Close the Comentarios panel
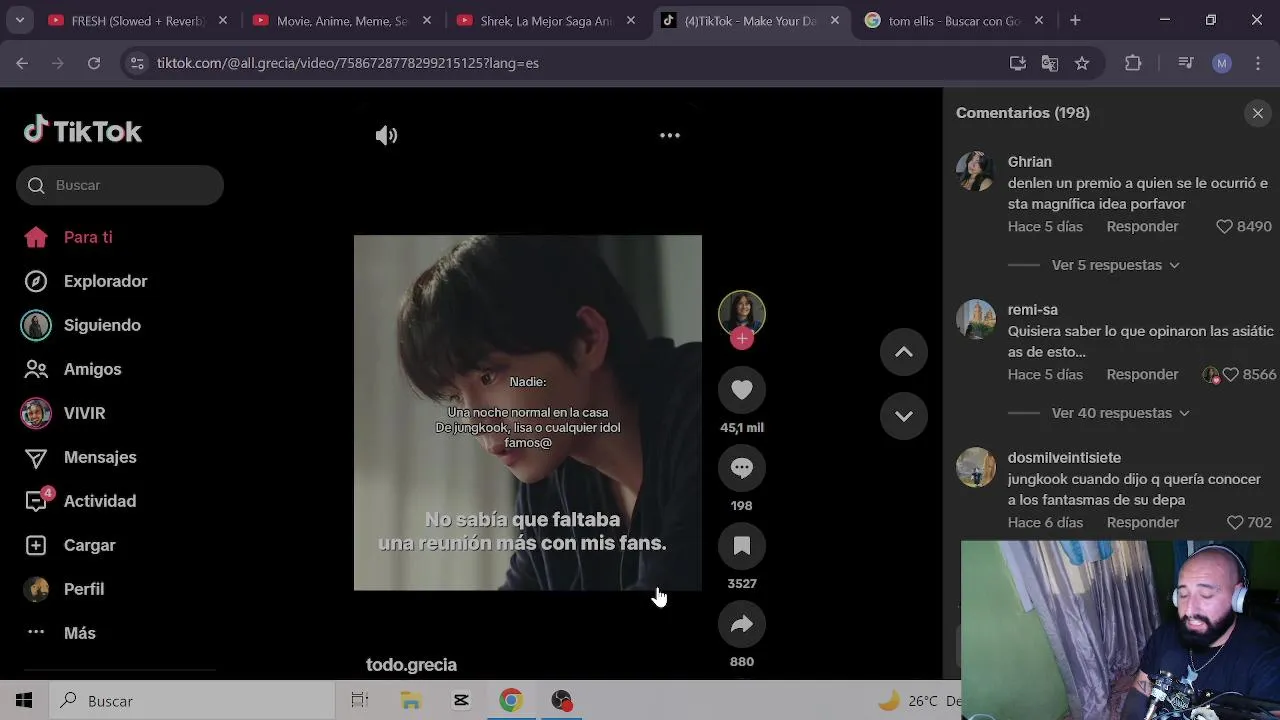 click(x=1258, y=113)
